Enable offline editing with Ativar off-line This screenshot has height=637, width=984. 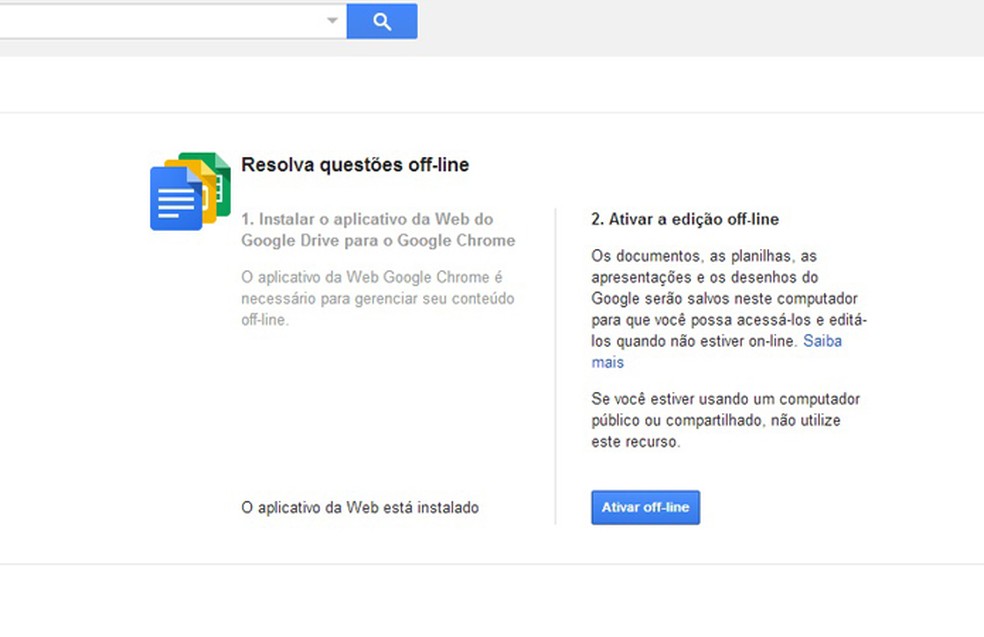644,507
